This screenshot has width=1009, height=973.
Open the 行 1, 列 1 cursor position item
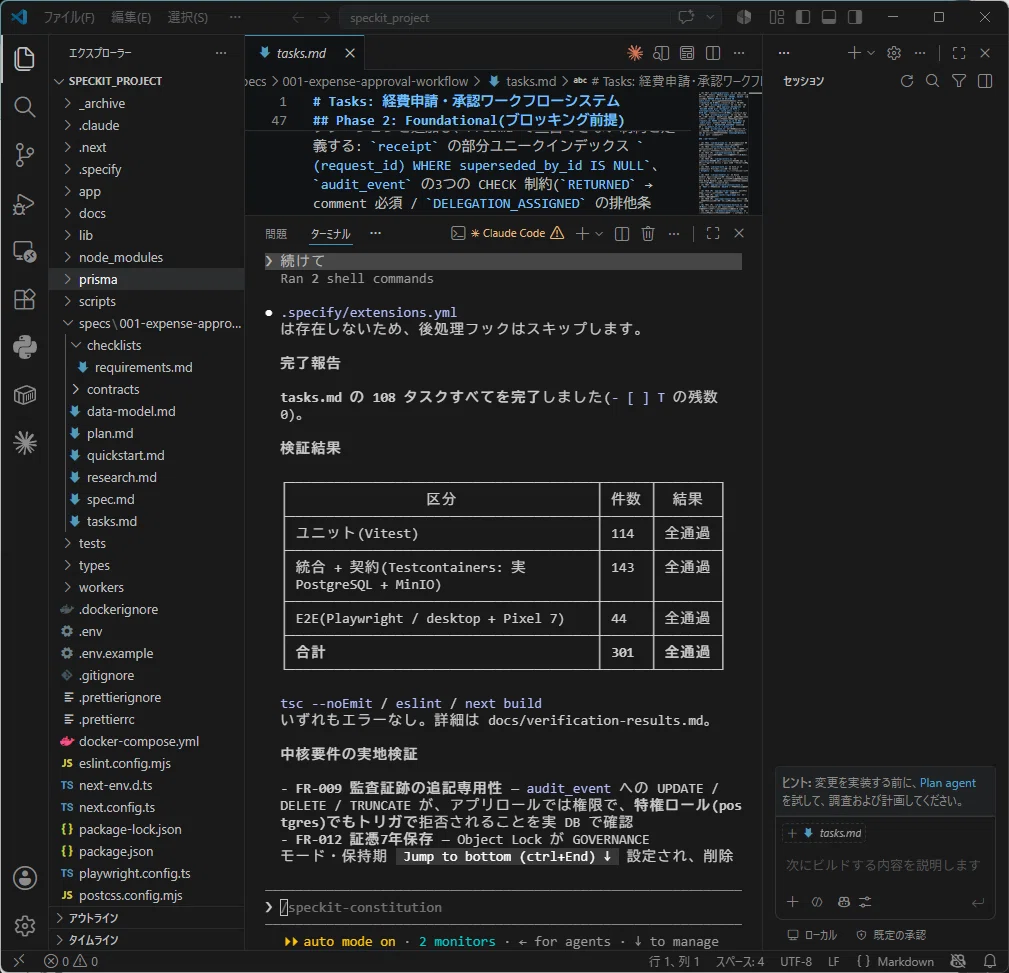(x=674, y=961)
